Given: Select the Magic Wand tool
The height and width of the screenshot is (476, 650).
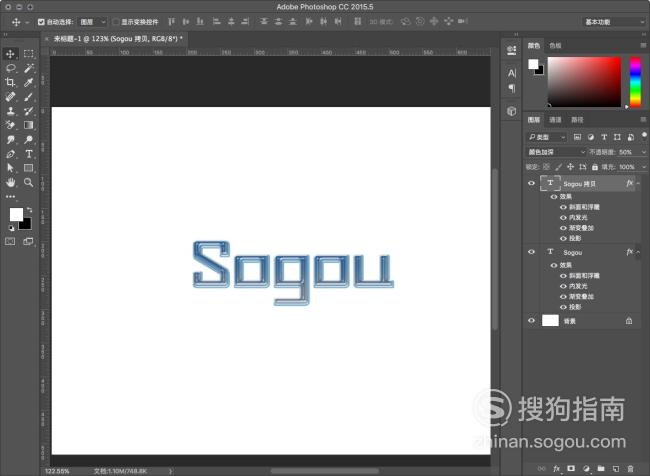Looking at the screenshot, I should point(29,68).
